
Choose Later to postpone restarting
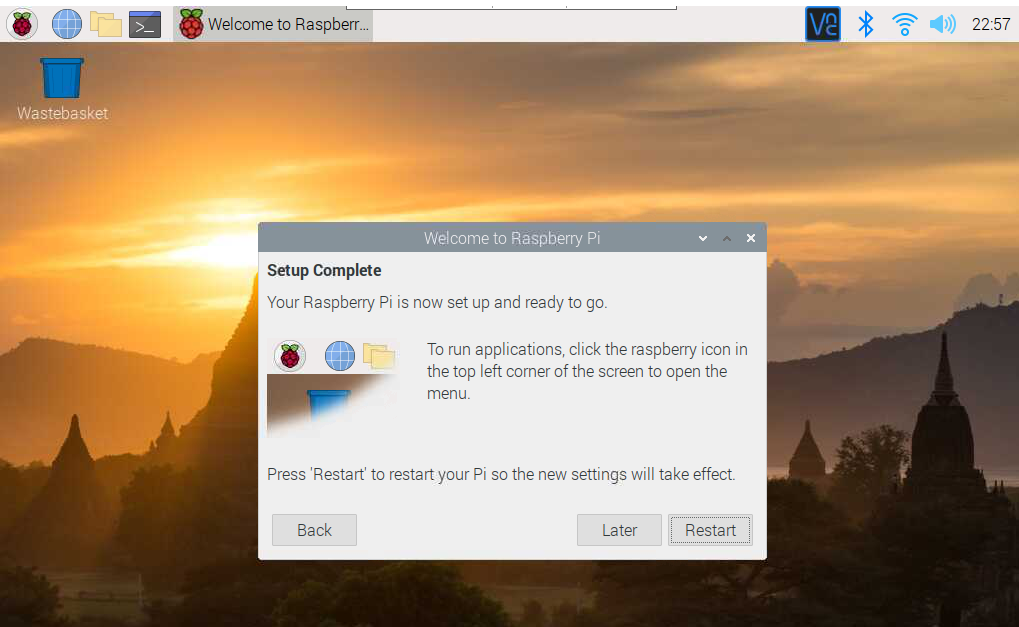(618, 529)
